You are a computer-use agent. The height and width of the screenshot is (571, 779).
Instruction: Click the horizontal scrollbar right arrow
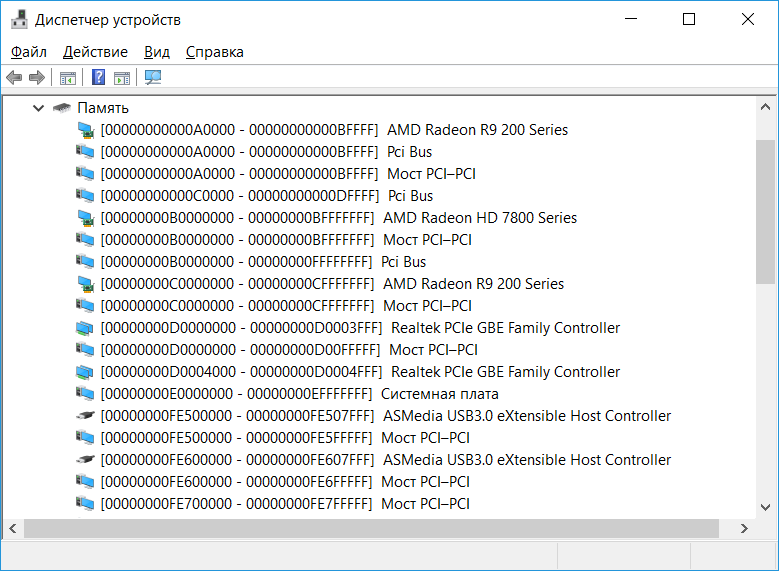744,528
